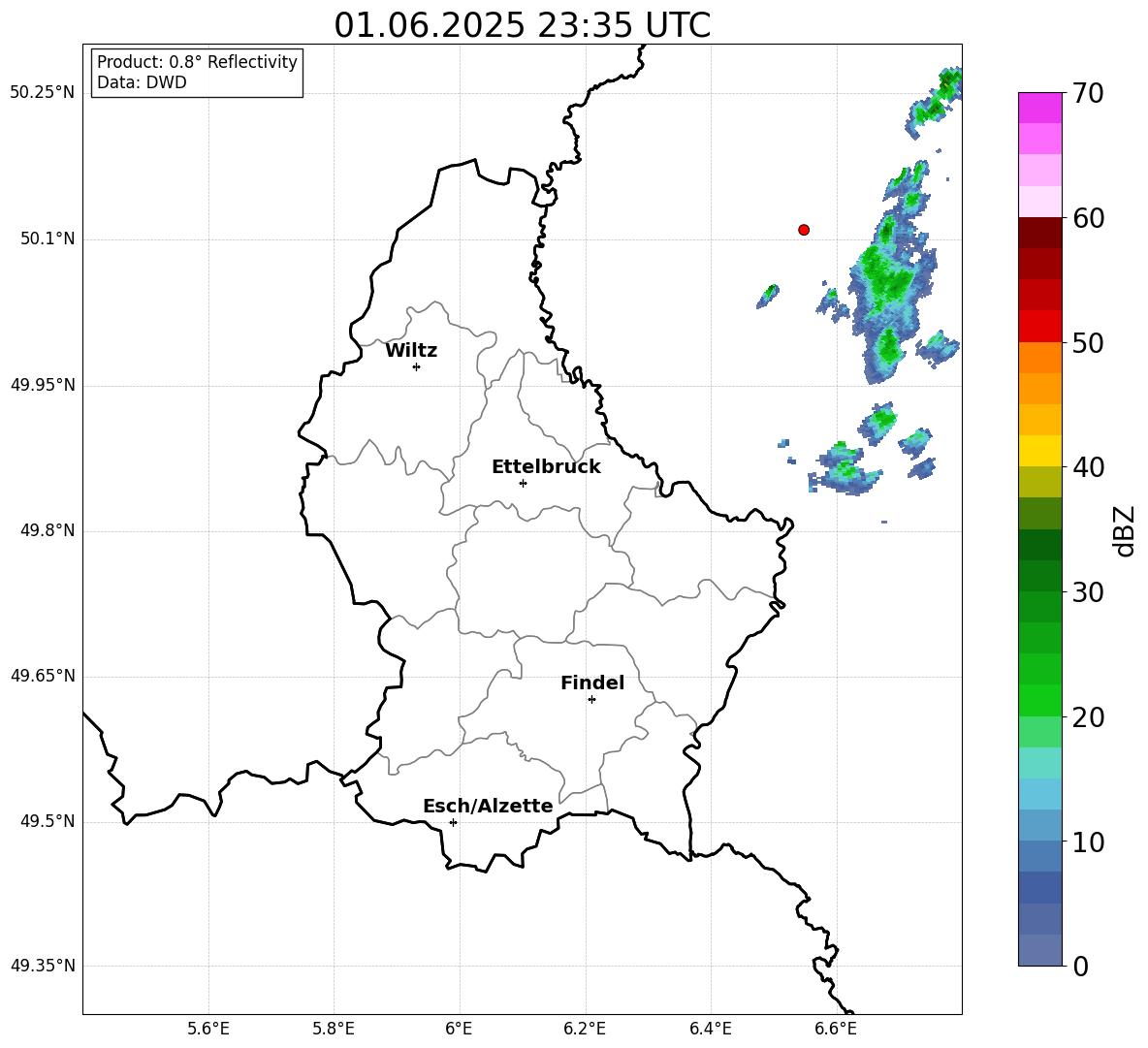Click the magenta top colorbar segment

(1039, 108)
